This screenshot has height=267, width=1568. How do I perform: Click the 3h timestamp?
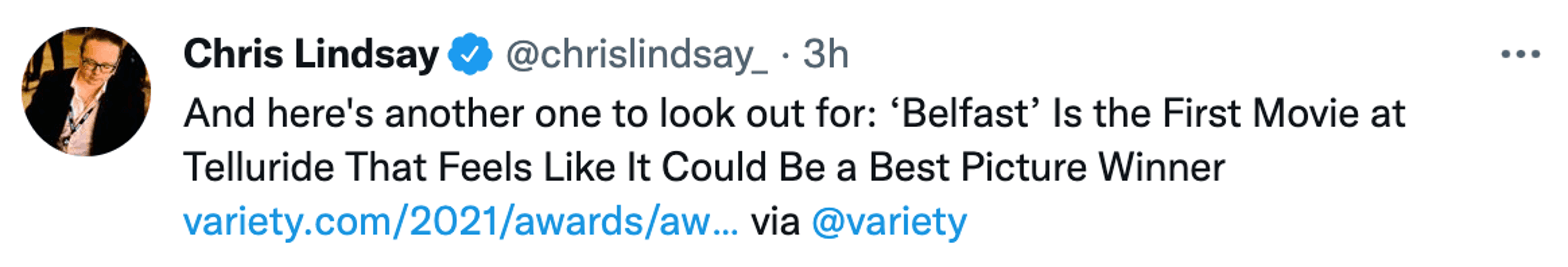click(x=825, y=55)
